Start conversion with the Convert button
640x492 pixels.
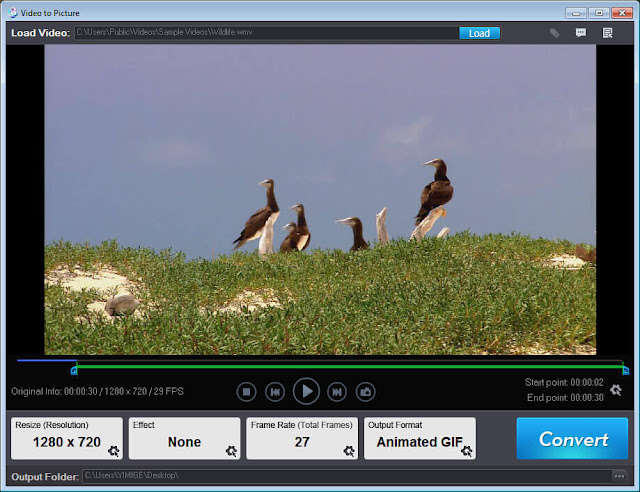(572, 439)
